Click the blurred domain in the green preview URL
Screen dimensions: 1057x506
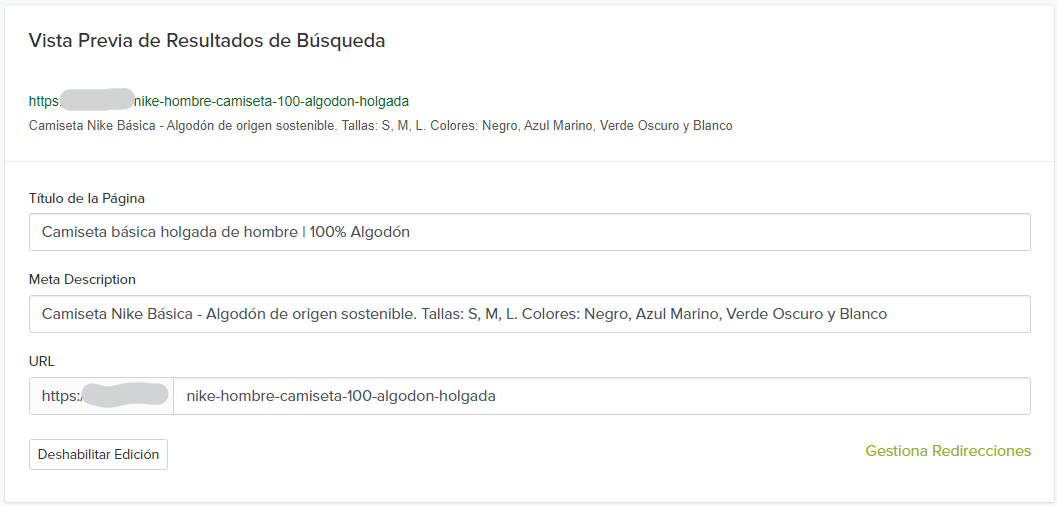97,100
